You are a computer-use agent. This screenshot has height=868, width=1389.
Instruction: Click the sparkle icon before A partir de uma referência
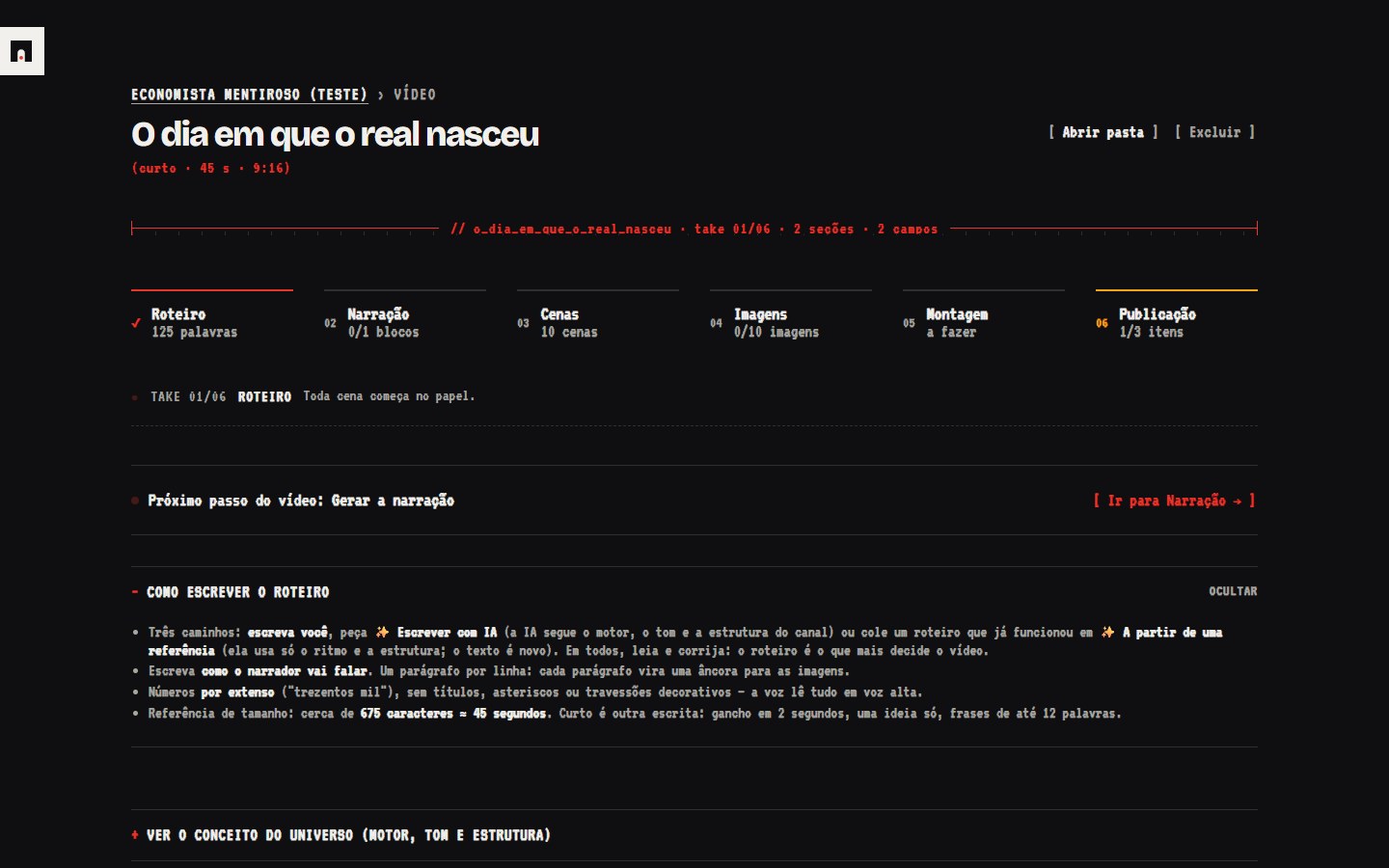coord(1107,633)
